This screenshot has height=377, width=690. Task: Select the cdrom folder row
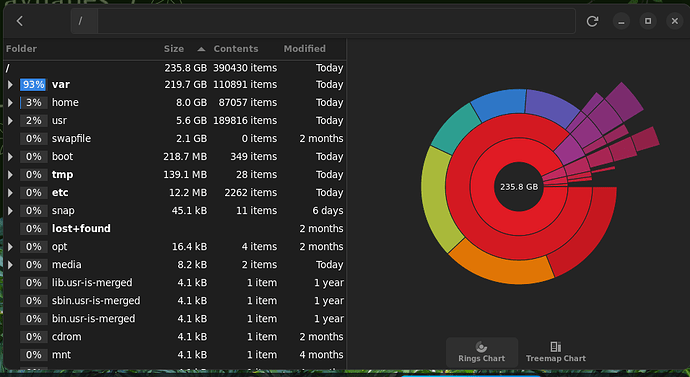[x=175, y=337]
